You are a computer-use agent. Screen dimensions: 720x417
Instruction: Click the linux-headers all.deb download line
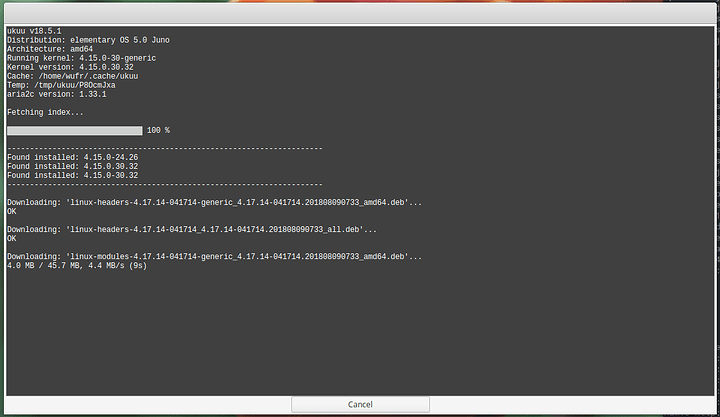192,230
